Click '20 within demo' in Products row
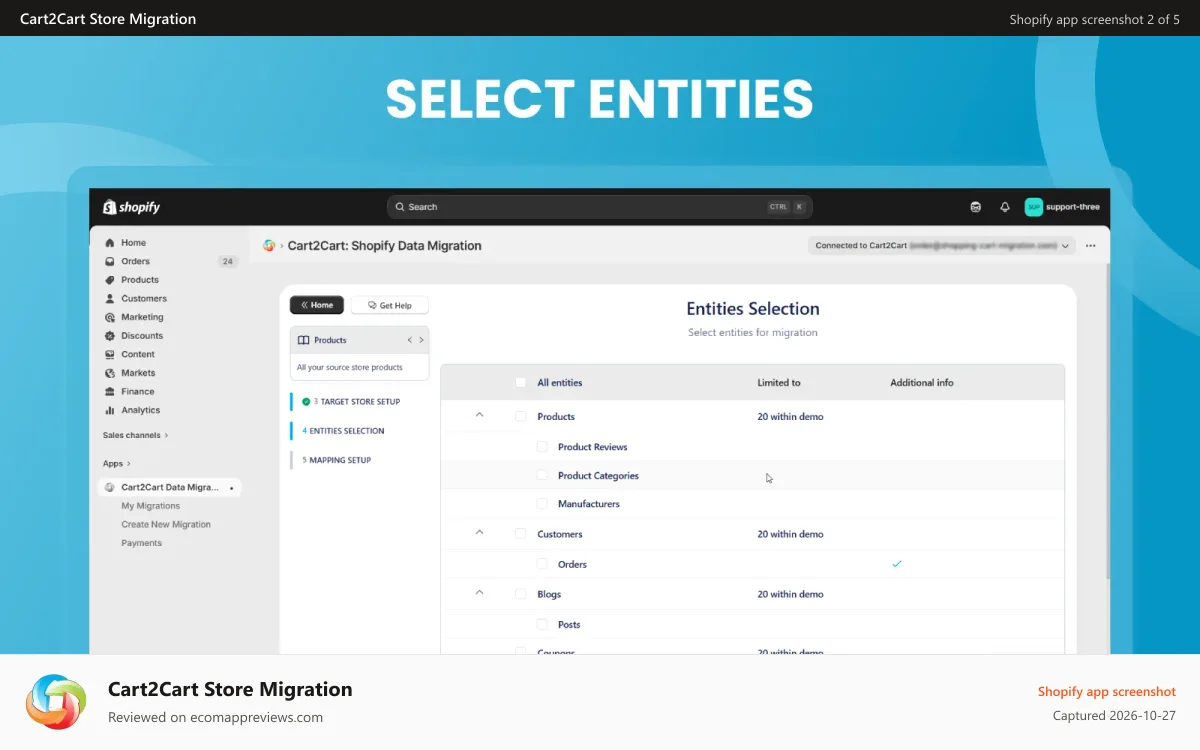1200x750 pixels. pos(790,416)
